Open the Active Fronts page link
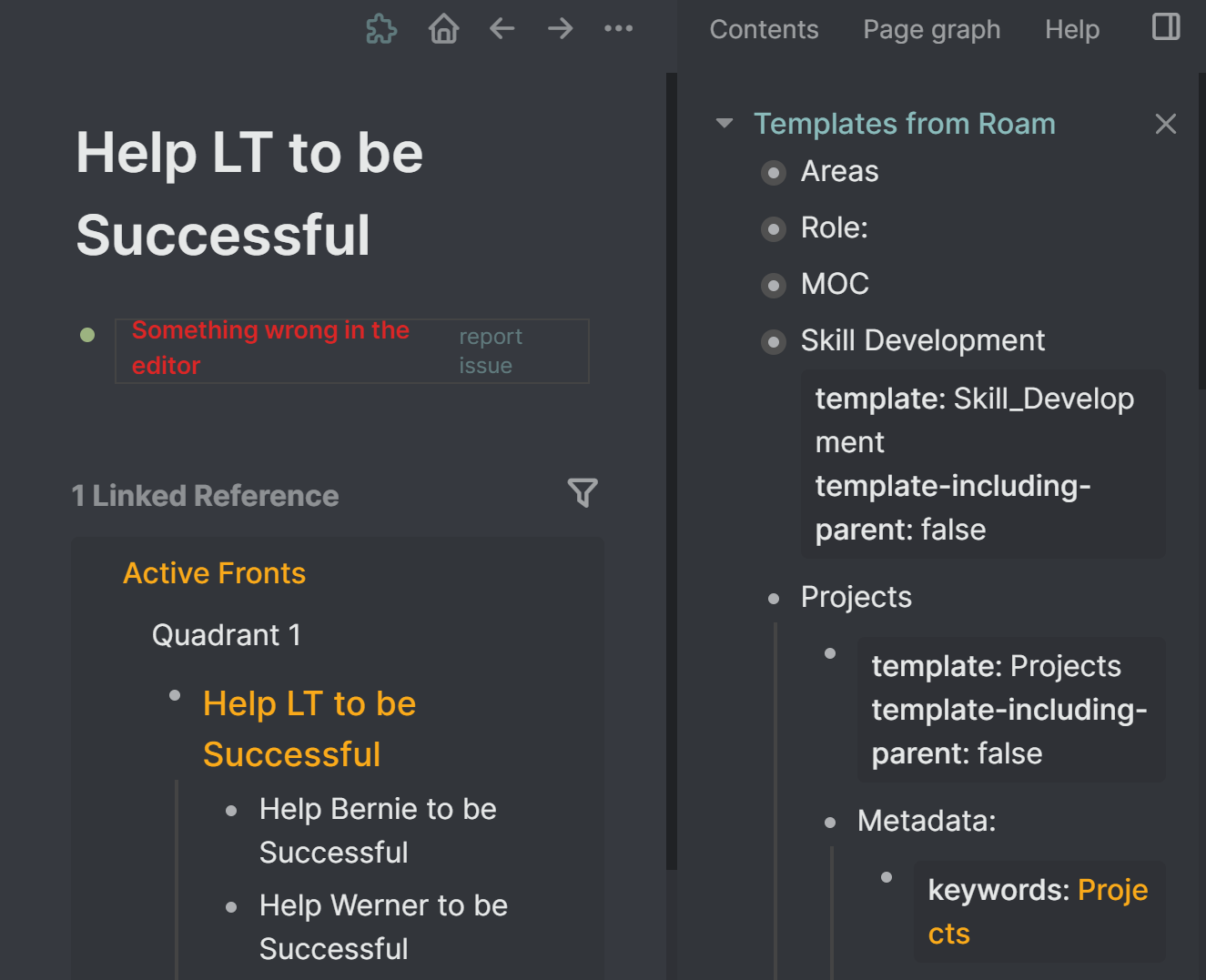The width and height of the screenshot is (1206, 980). 214,572
